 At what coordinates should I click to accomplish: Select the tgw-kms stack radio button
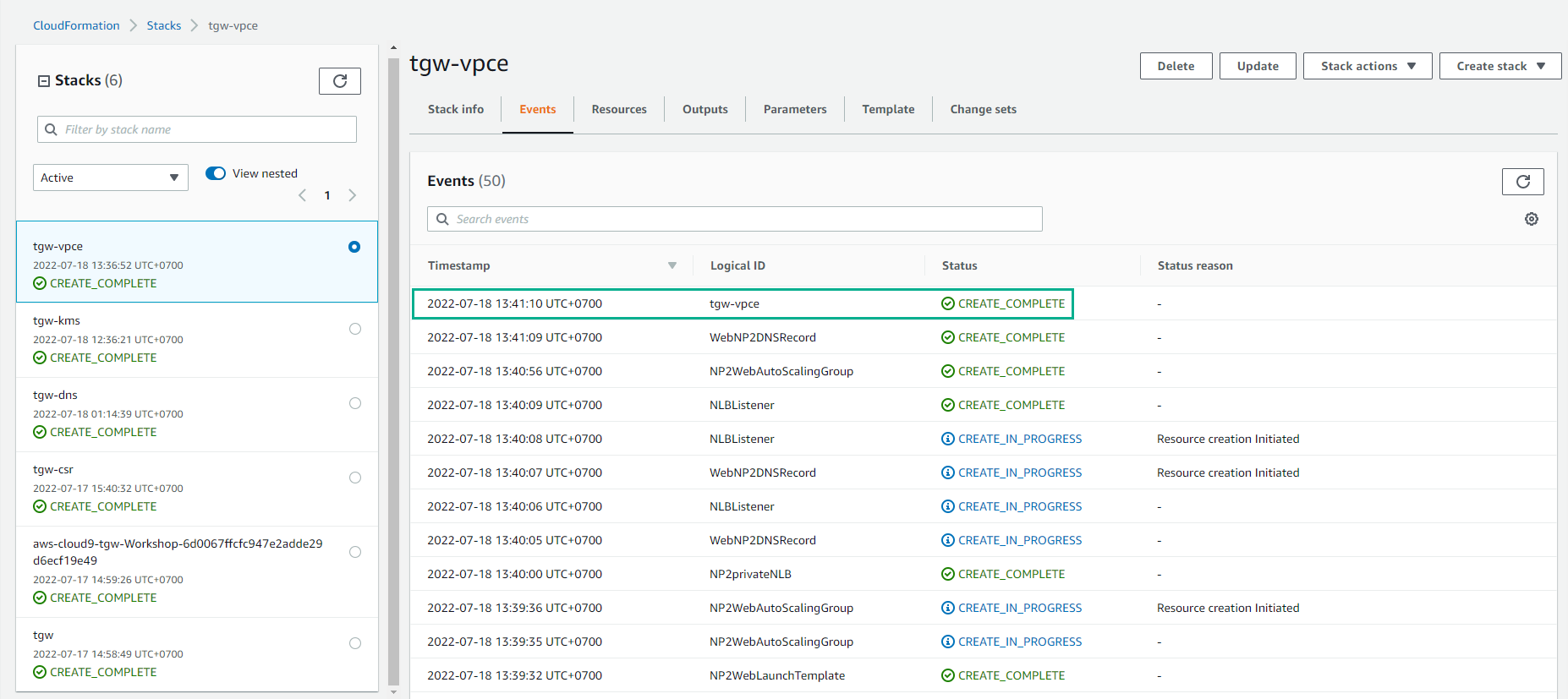pyautogui.click(x=355, y=329)
